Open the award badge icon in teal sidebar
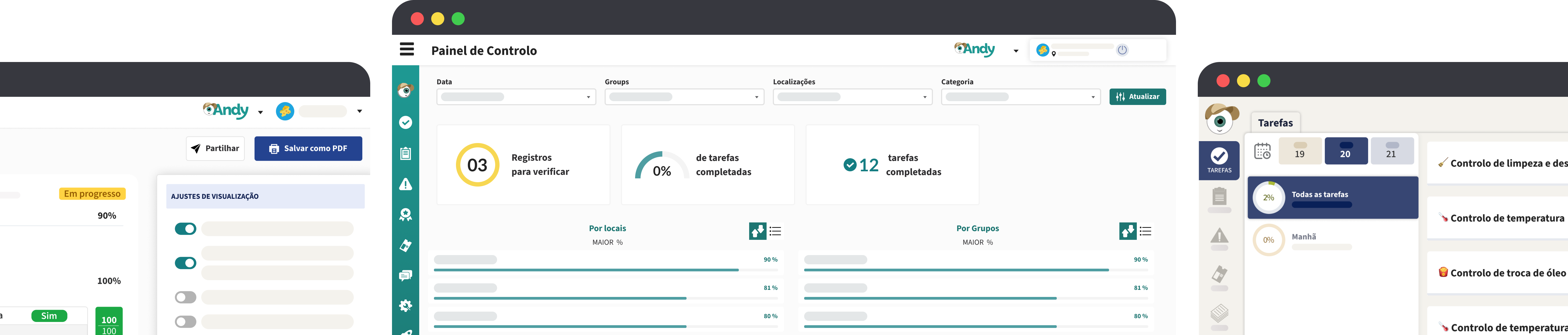 click(405, 214)
